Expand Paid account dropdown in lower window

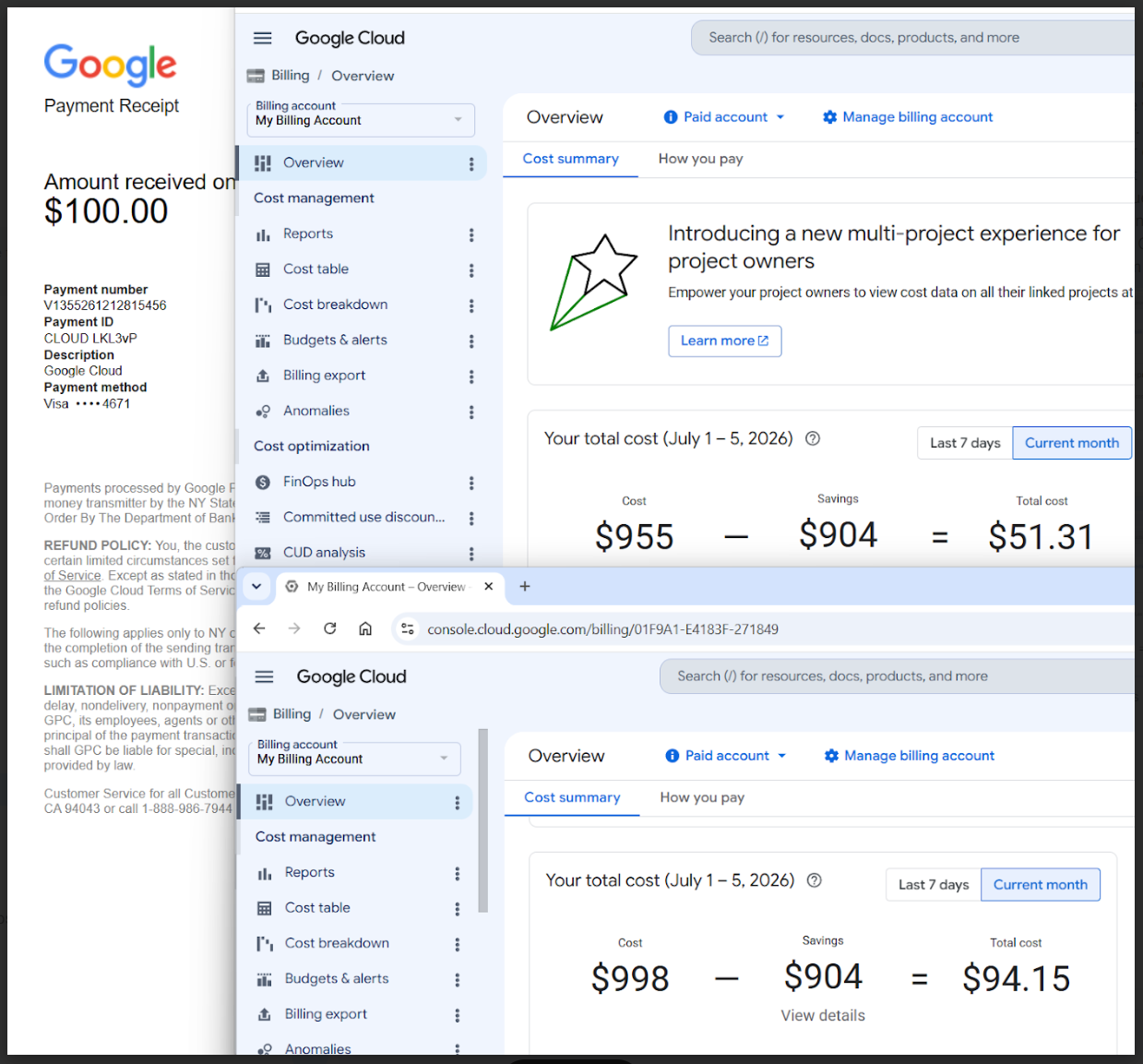[782, 756]
